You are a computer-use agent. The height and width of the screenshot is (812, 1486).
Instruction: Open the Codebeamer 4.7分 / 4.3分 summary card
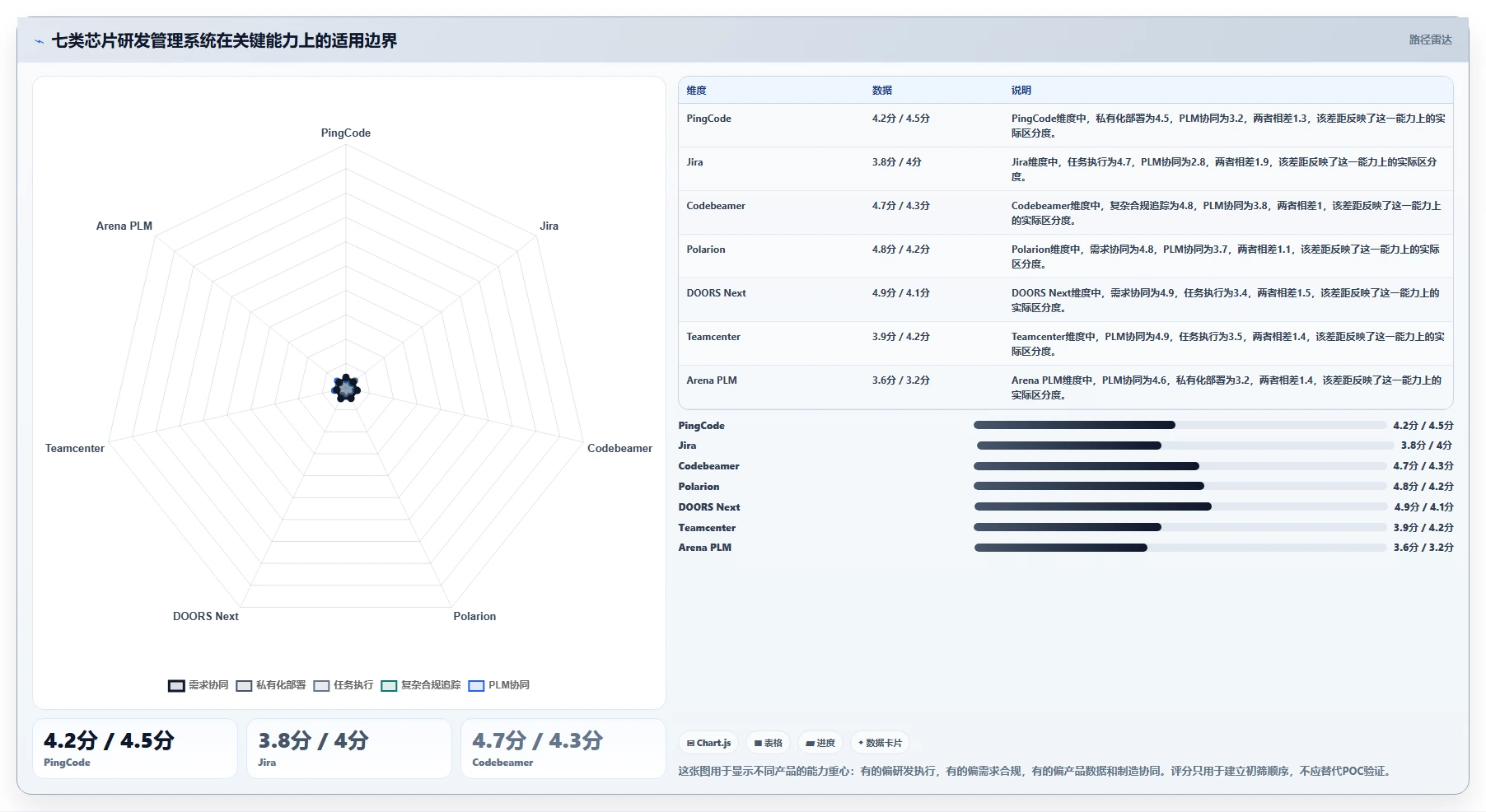coord(563,749)
